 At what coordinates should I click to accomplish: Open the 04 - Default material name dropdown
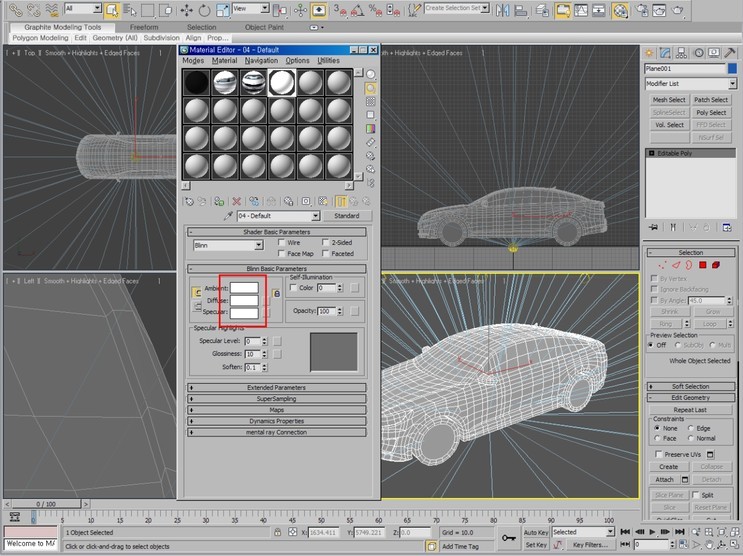coord(316,216)
